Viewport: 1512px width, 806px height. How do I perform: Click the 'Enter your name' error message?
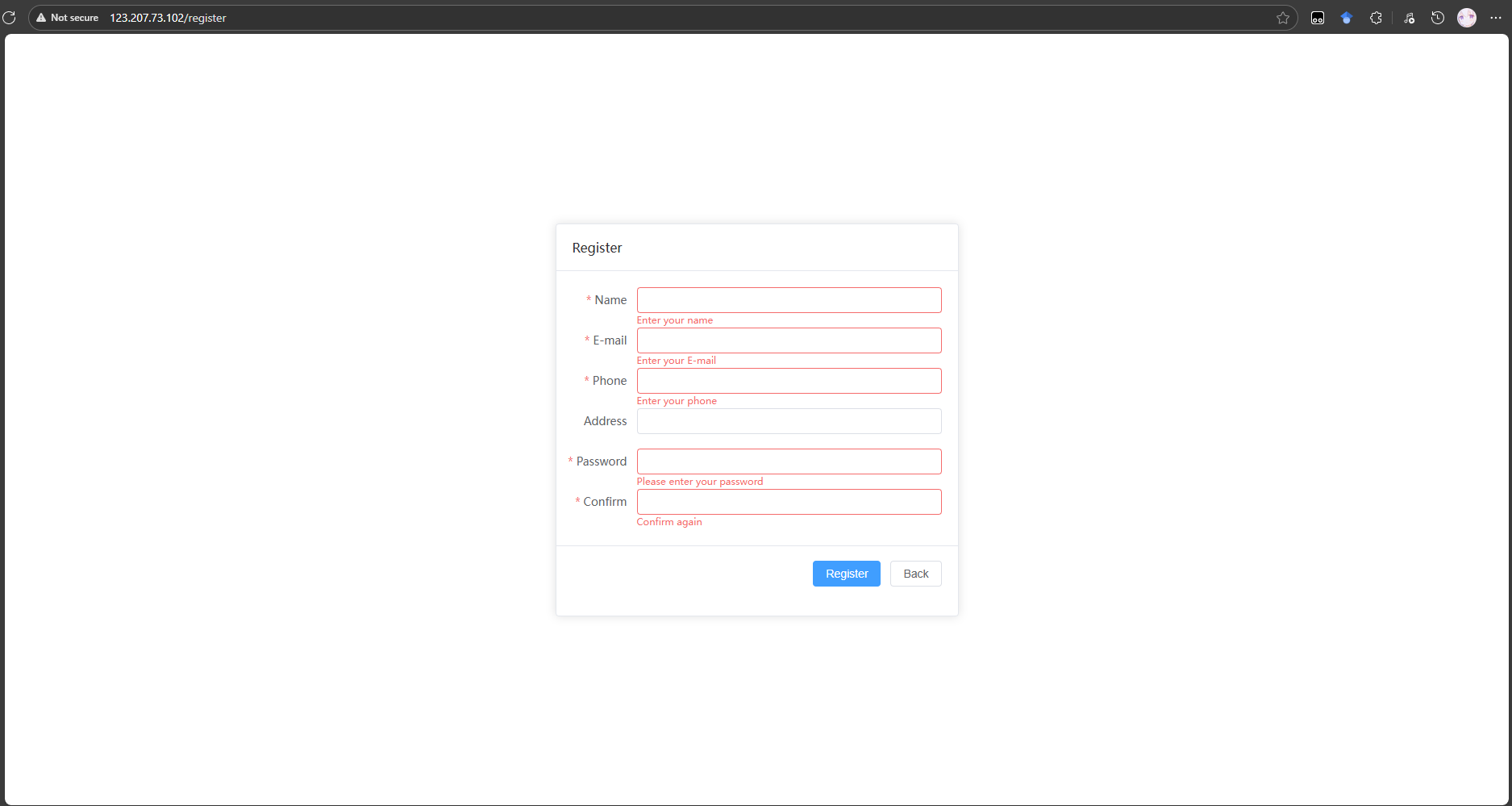(x=674, y=319)
